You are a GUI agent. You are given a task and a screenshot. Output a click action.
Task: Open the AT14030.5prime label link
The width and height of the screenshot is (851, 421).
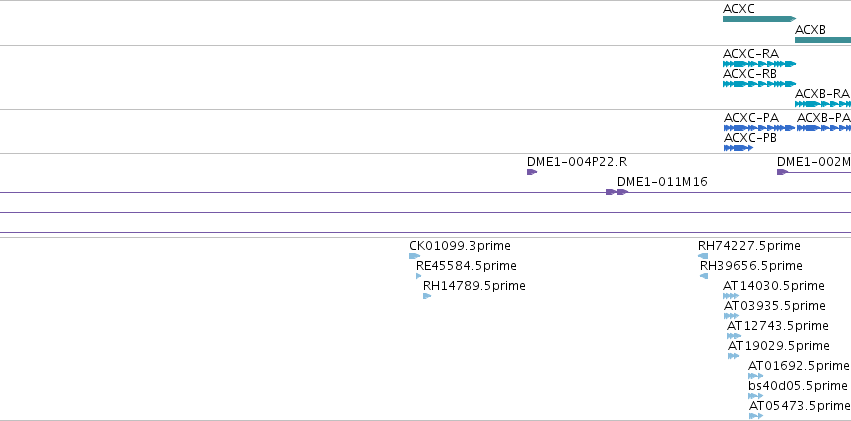click(x=773, y=286)
